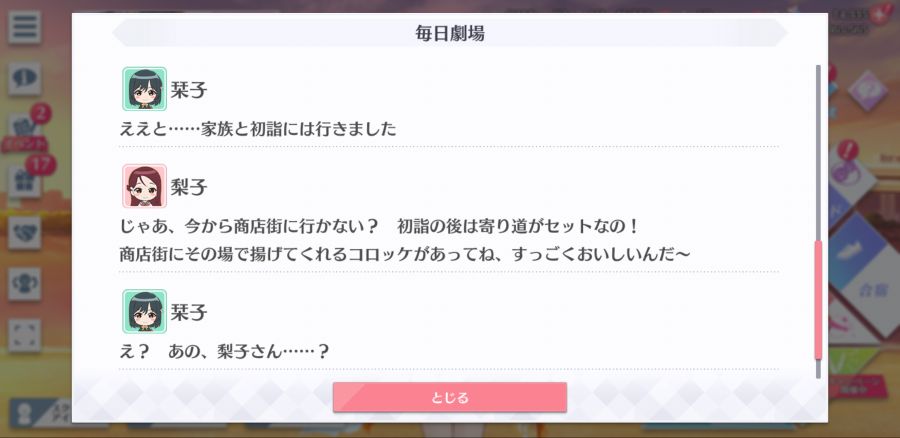
Task: Click the purple diamond chat icon
Action: (x=867, y=90)
